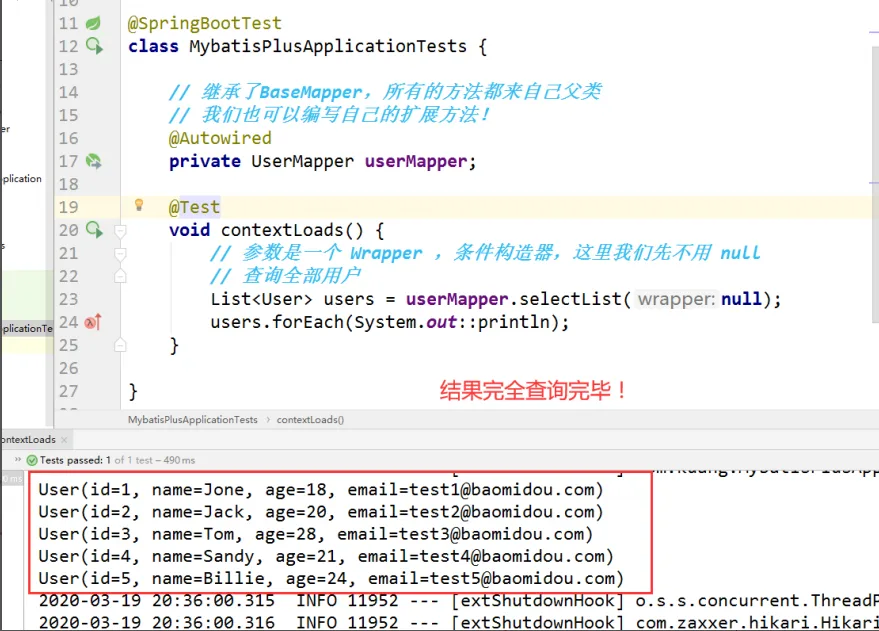The image size is (879, 631).
Task: Toggle the fold marker on line 22
Action: (120, 276)
